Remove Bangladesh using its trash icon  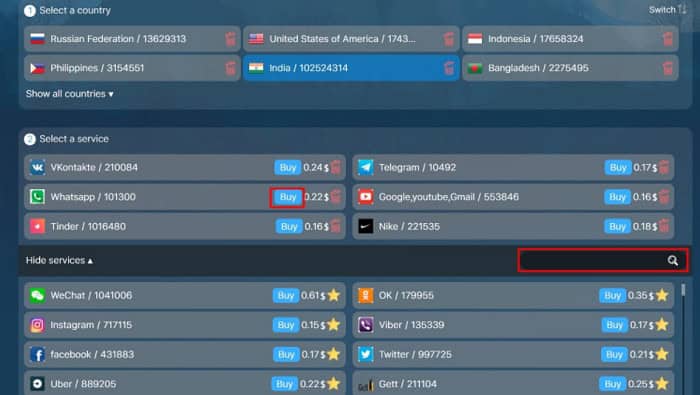click(x=668, y=68)
